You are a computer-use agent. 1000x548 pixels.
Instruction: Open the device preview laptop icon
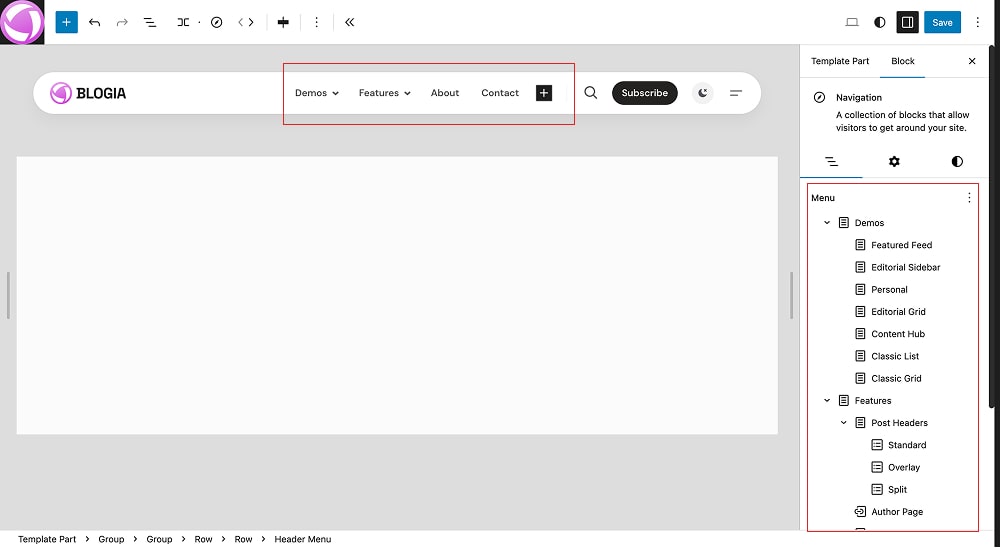[852, 22]
